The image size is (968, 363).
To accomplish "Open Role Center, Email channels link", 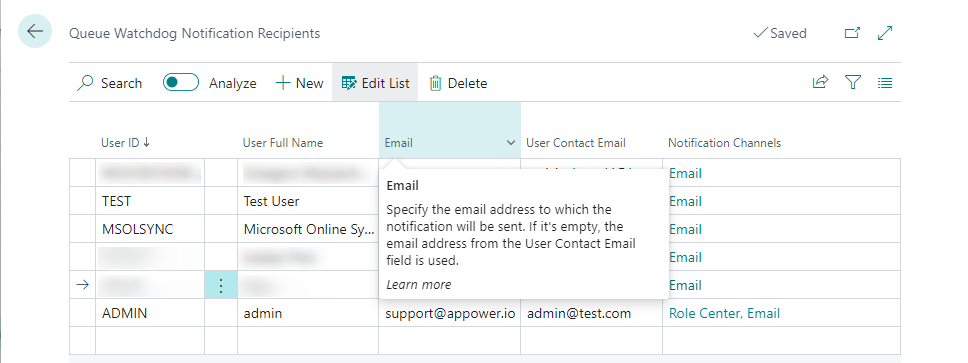I will 724,313.
